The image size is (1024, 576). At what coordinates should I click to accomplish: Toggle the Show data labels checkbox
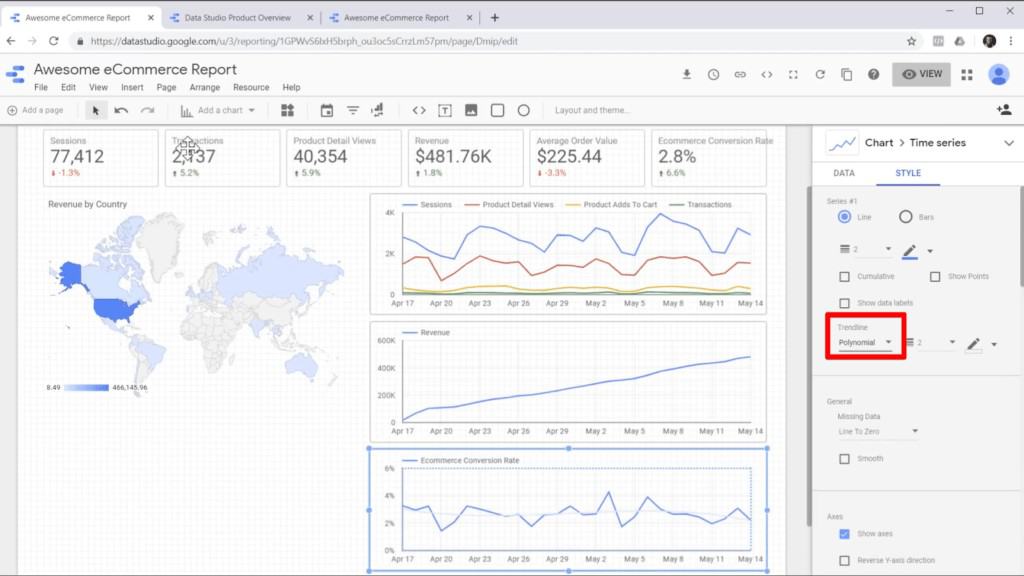pyautogui.click(x=845, y=303)
